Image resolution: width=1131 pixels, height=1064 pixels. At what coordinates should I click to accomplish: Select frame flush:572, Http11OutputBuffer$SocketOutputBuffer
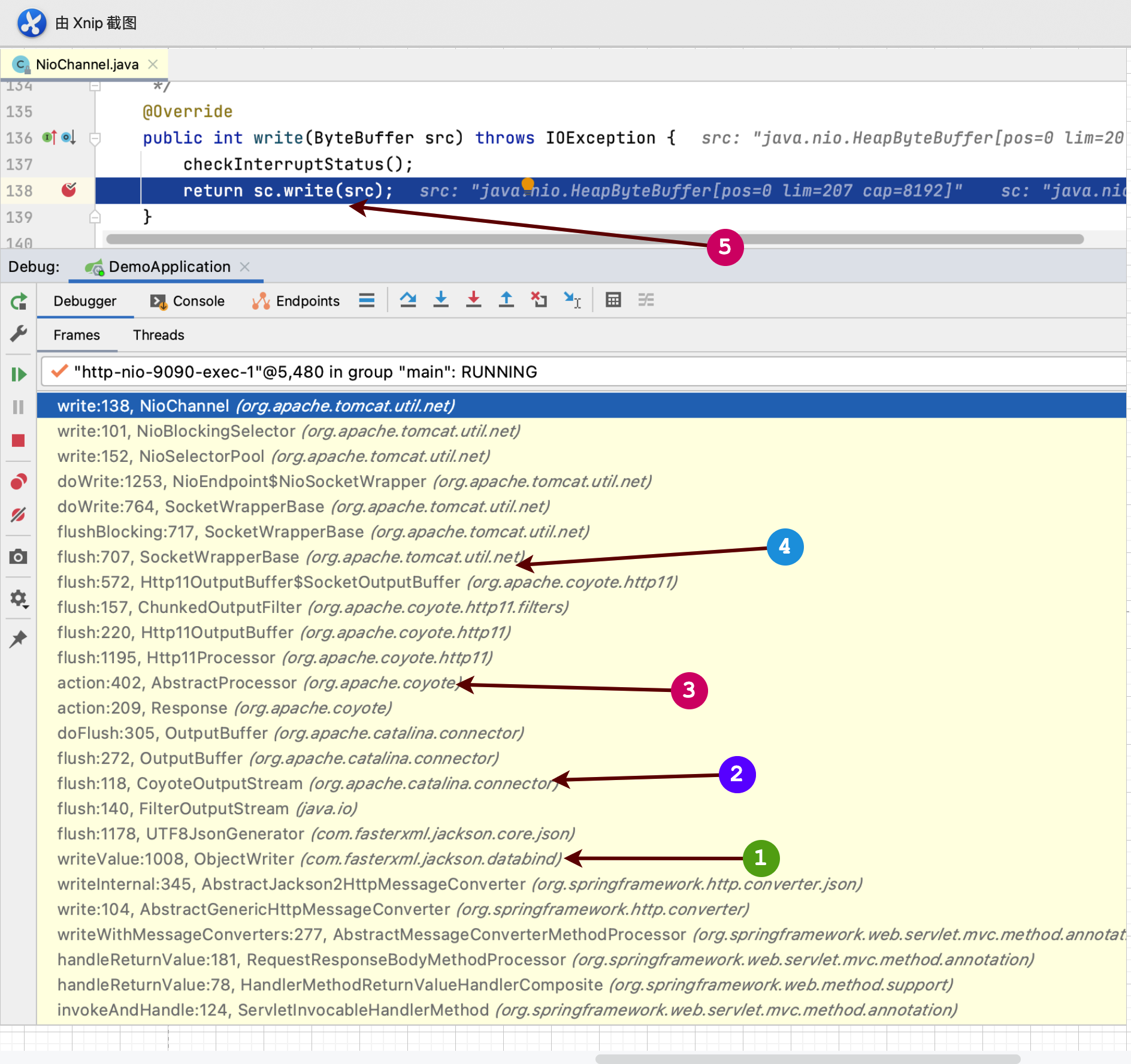coord(581,582)
